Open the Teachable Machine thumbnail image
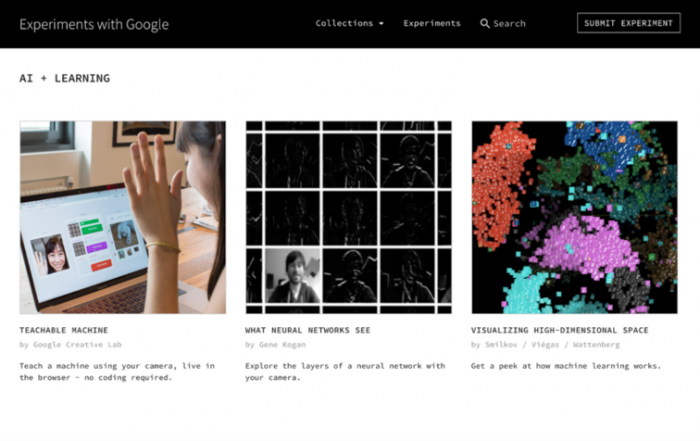Screen dimensions: 700x441 tap(123, 217)
